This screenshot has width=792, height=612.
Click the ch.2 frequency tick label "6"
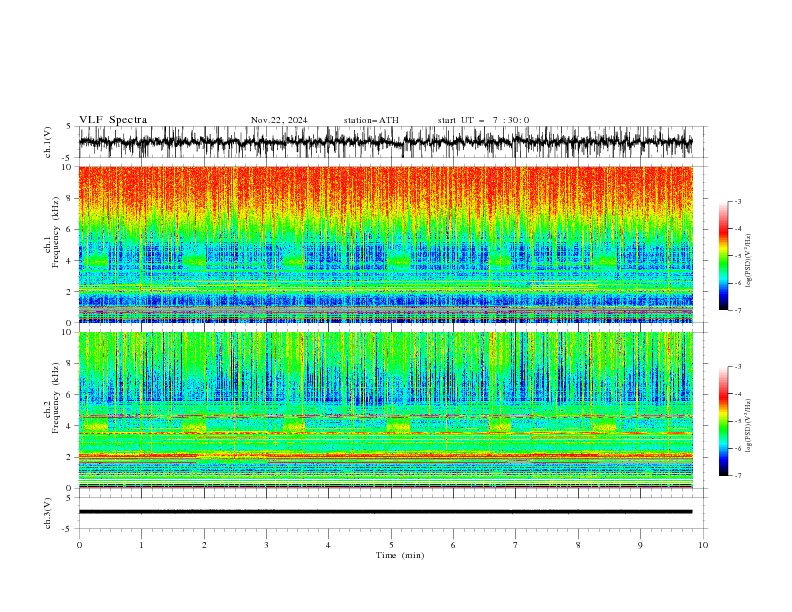69,395
